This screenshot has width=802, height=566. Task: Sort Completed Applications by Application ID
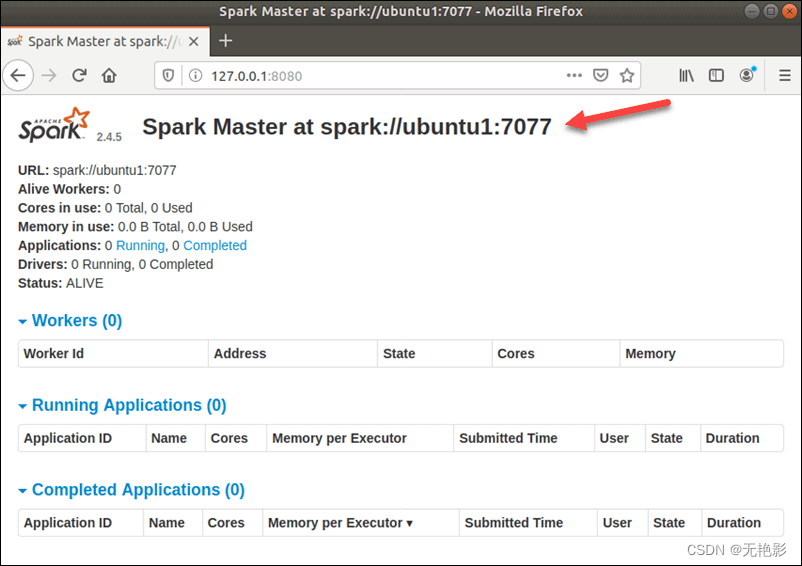[68, 523]
